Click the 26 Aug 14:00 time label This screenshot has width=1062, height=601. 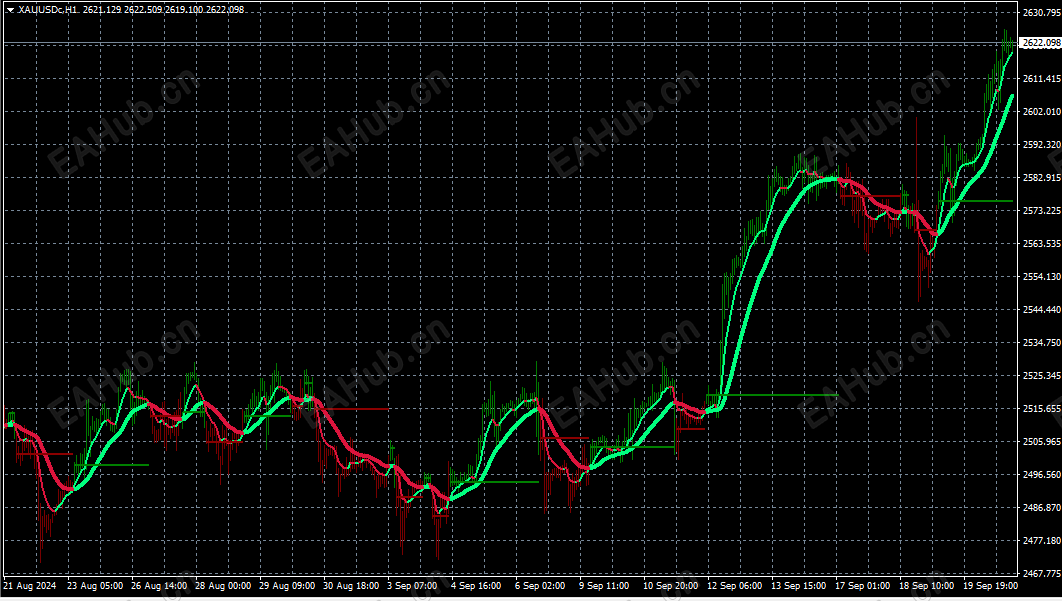tap(159, 585)
